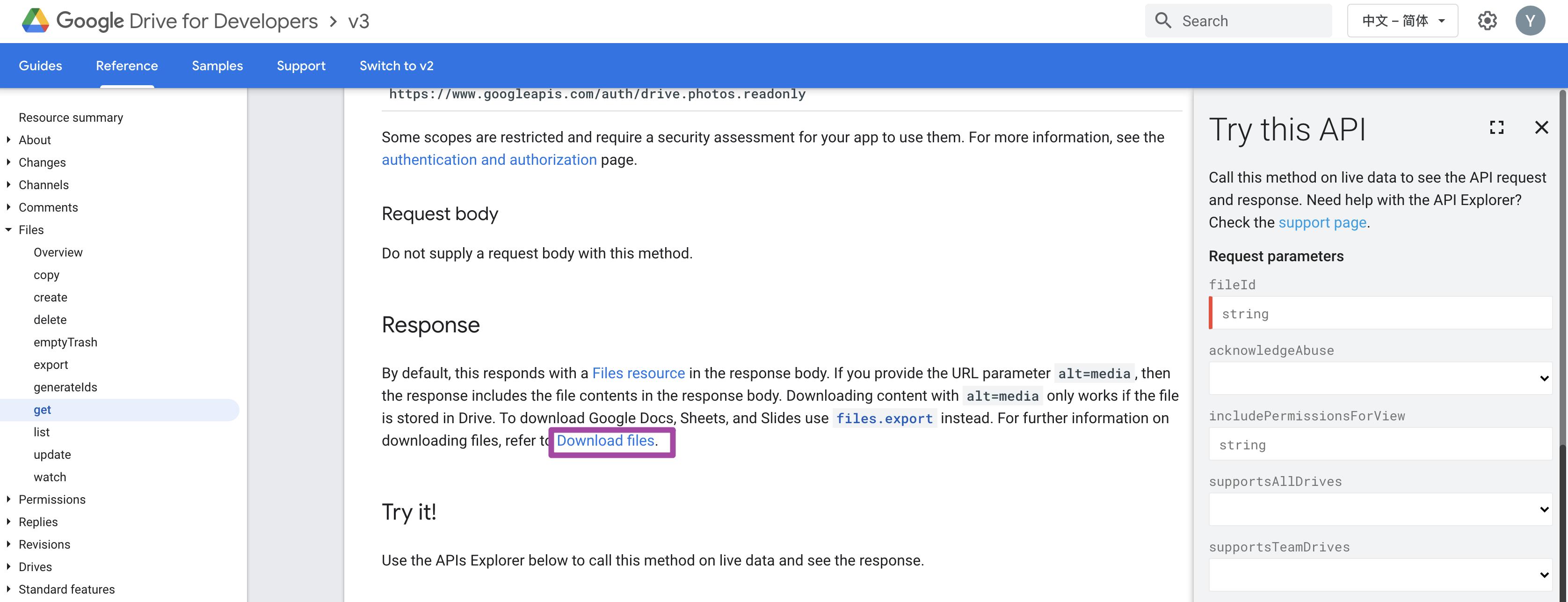Open the Y account avatar
The width and height of the screenshot is (1568, 602).
(1530, 21)
